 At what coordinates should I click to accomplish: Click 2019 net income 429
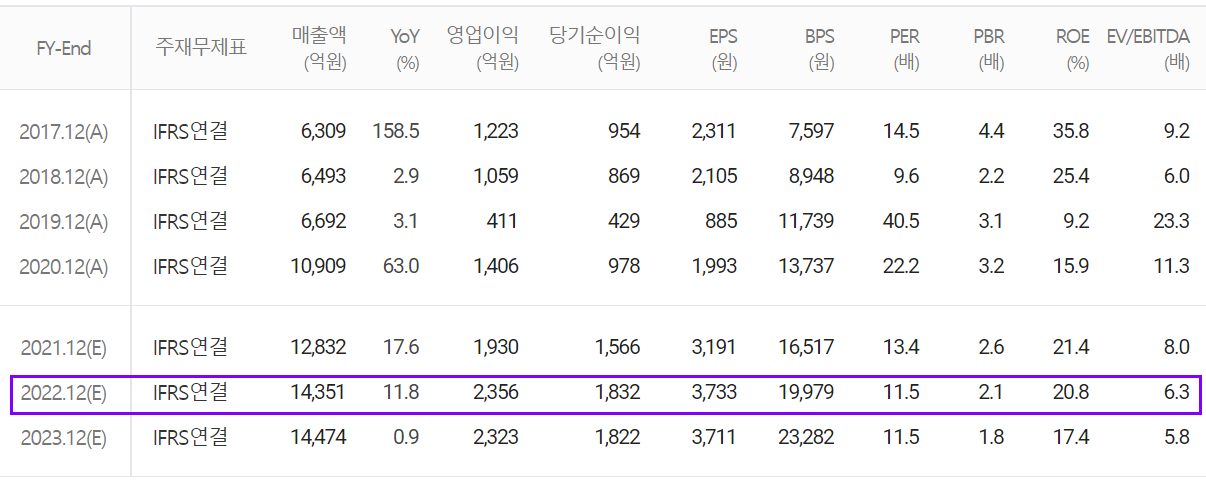point(624,221)
